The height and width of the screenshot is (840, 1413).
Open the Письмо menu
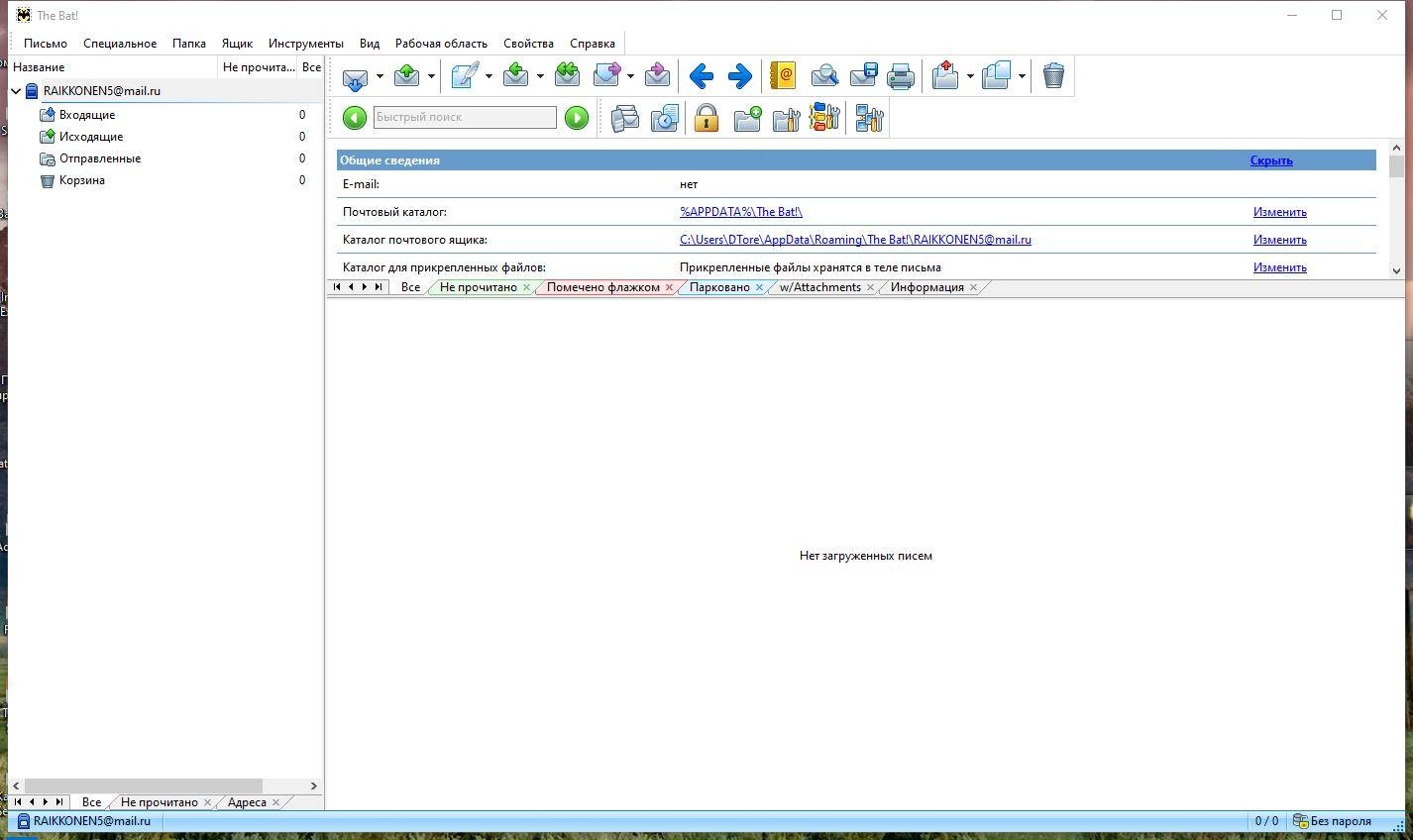46,44
